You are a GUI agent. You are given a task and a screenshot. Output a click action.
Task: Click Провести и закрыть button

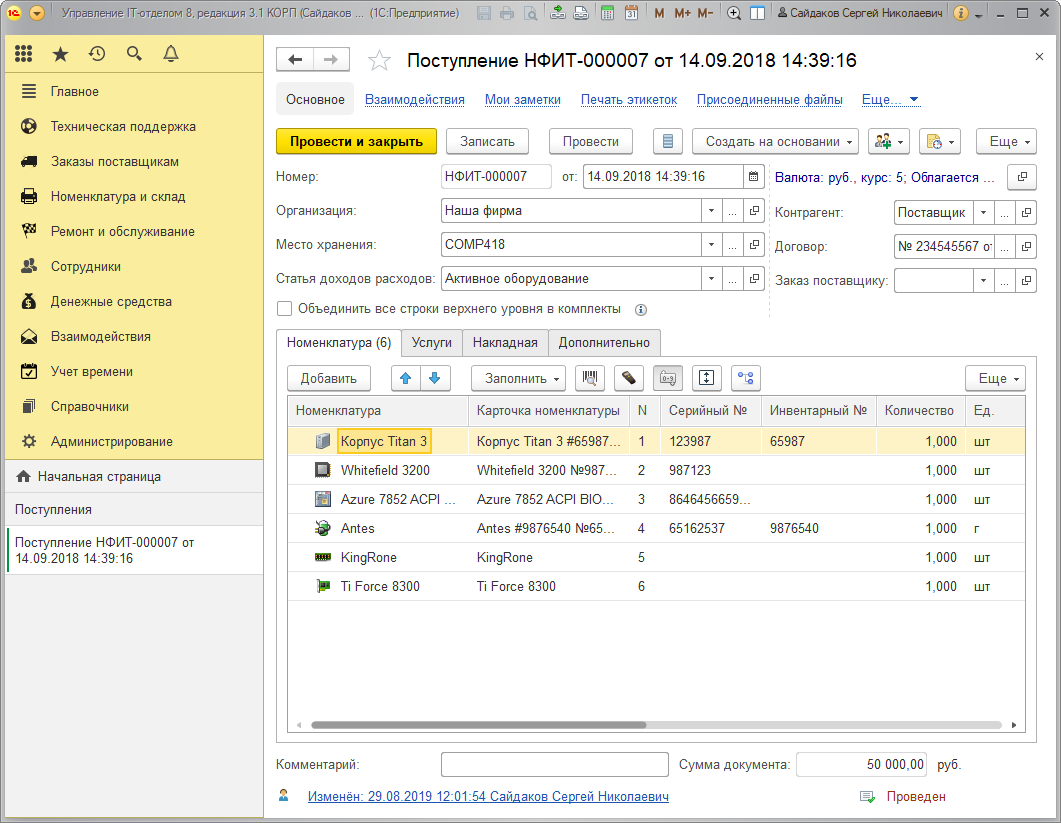(x=357, y=141)
